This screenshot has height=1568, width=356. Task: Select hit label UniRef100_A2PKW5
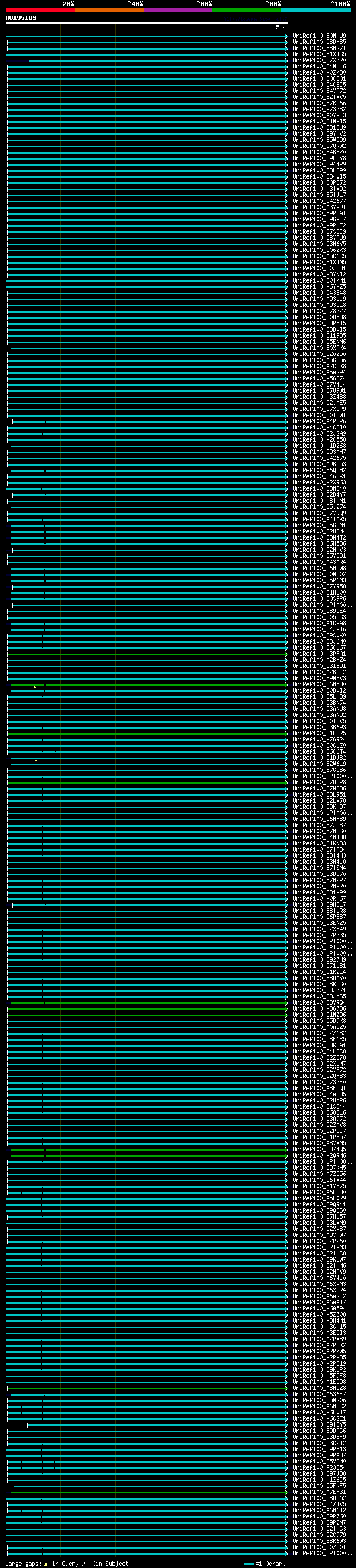point(319,1352)
